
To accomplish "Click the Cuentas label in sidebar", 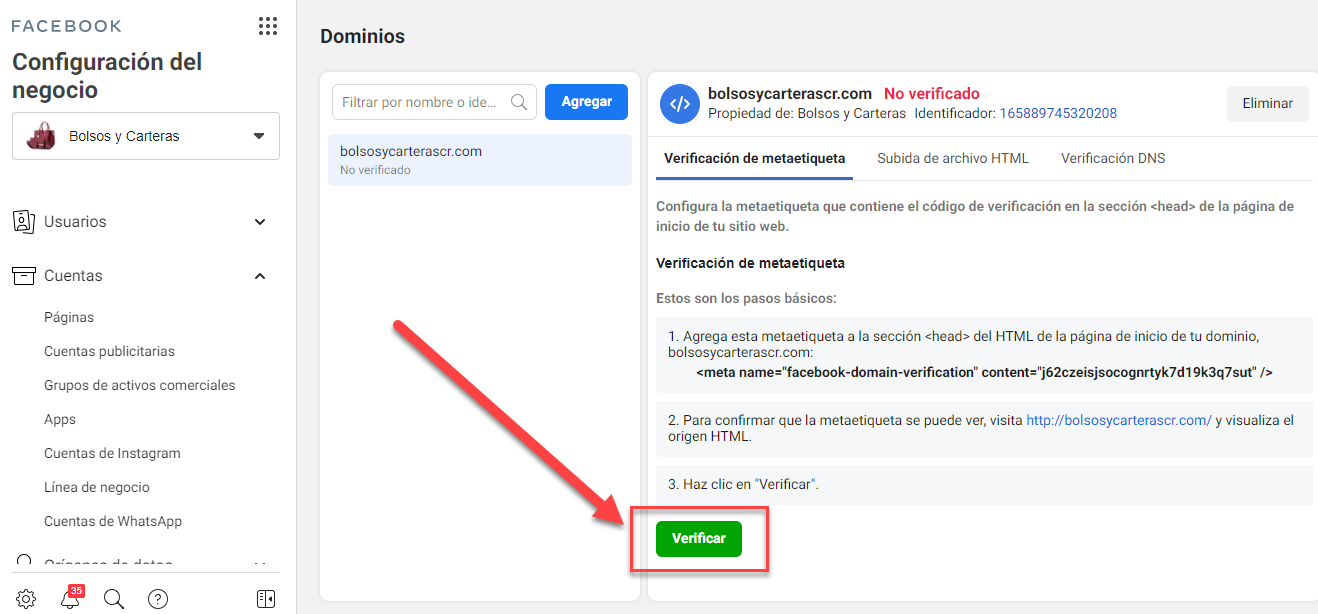I will (73, 276).
